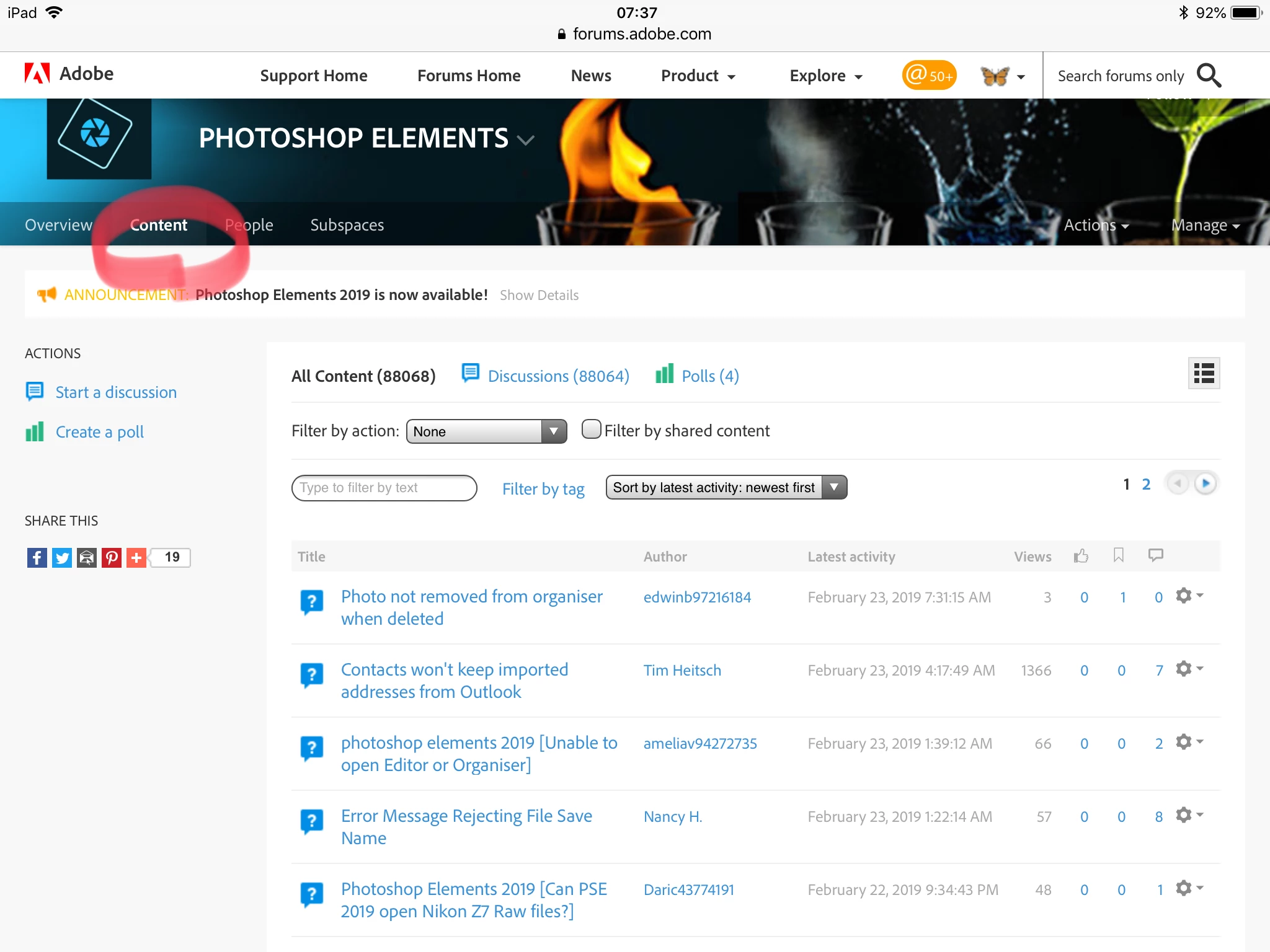Open the Sort by latest activity dropdown

tap(726, 487)
